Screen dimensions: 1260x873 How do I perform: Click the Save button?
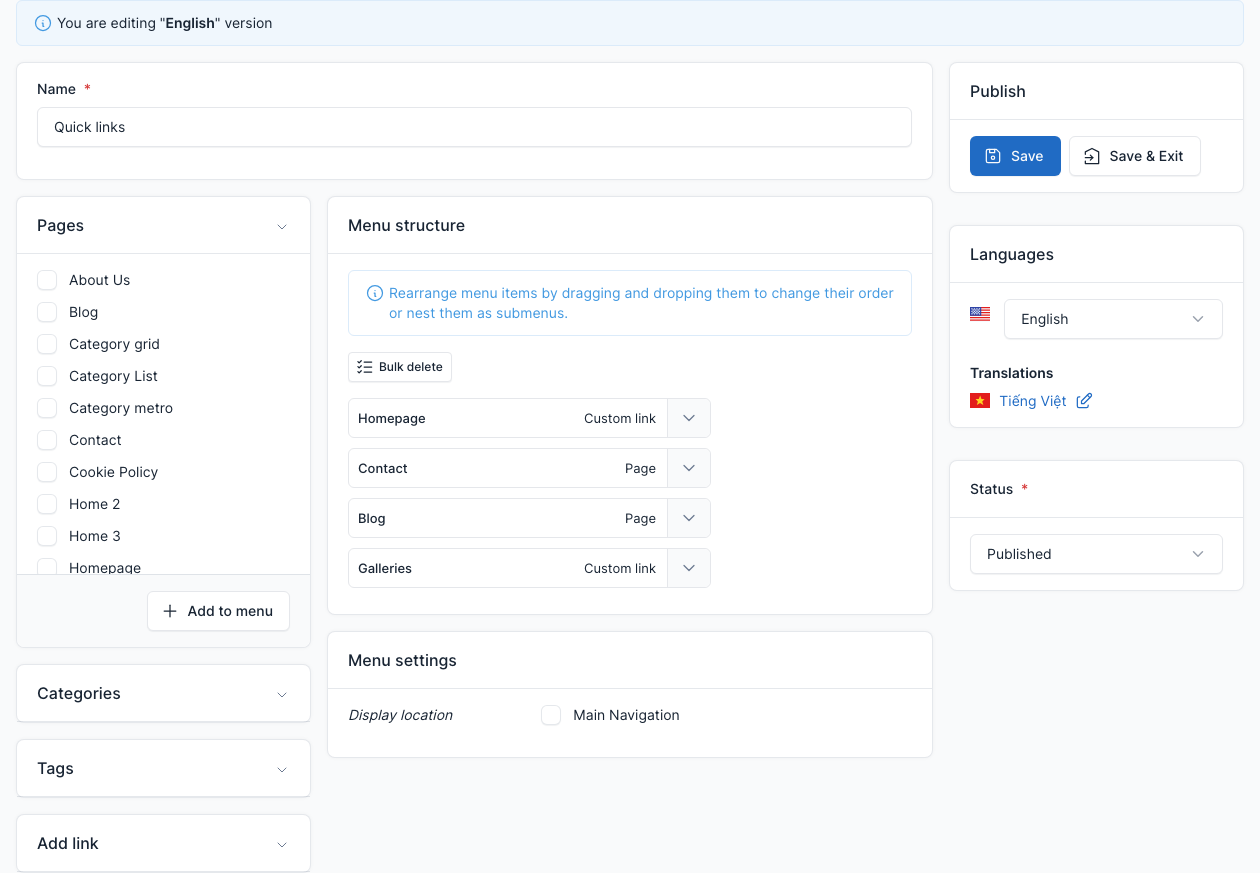click(1015, 156)
